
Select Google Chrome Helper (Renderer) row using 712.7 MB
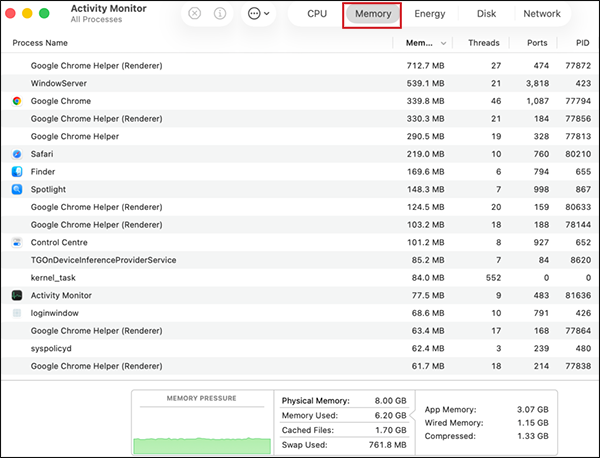300,65
